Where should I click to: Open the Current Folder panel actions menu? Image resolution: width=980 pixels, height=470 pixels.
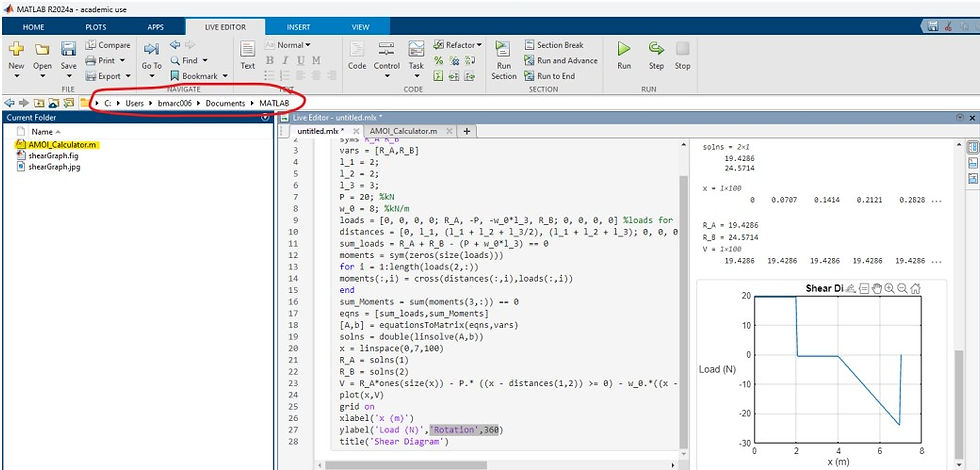(x=265, y=118)
